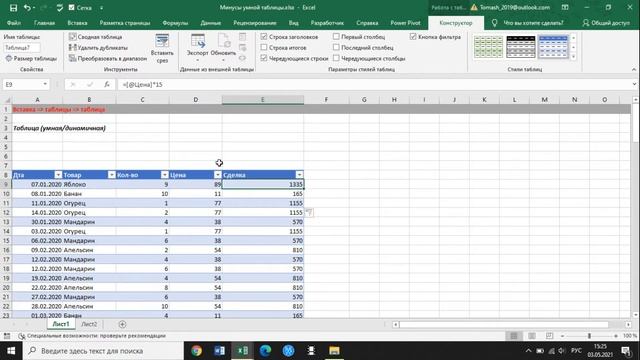
Task: Select column E header
Action: click(262, 100)
